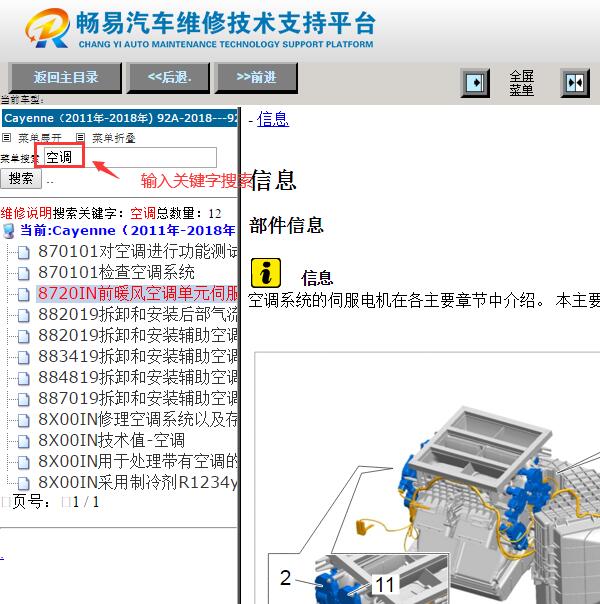Open the 全屏菜单 fullscreen menu link

tap(521, 83)
